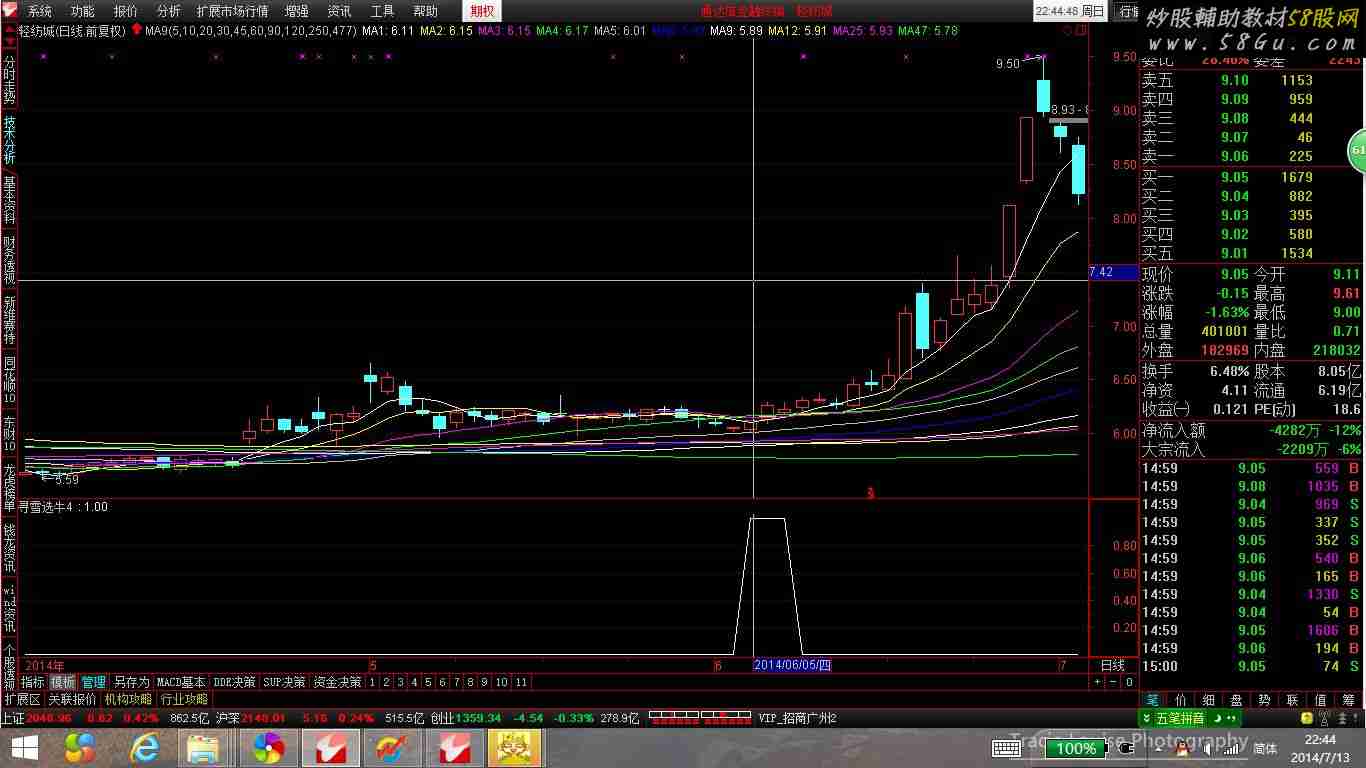
Task: Click the application logo in top-left corner
Action: point(10,11)
